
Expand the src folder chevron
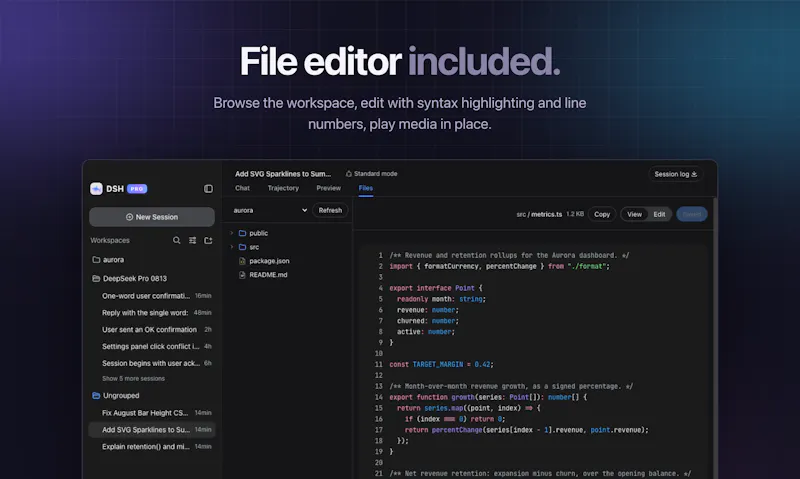click(x=232, y=247)
